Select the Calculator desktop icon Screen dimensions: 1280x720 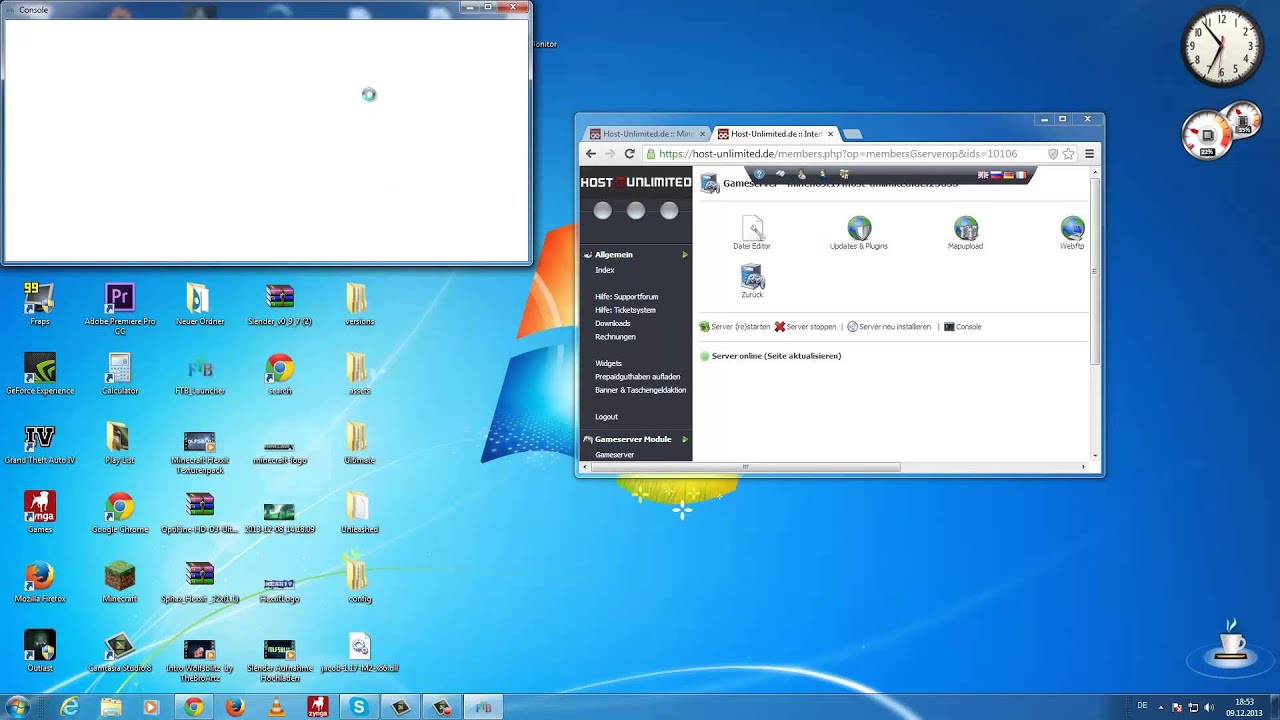(x=120, y=373)
